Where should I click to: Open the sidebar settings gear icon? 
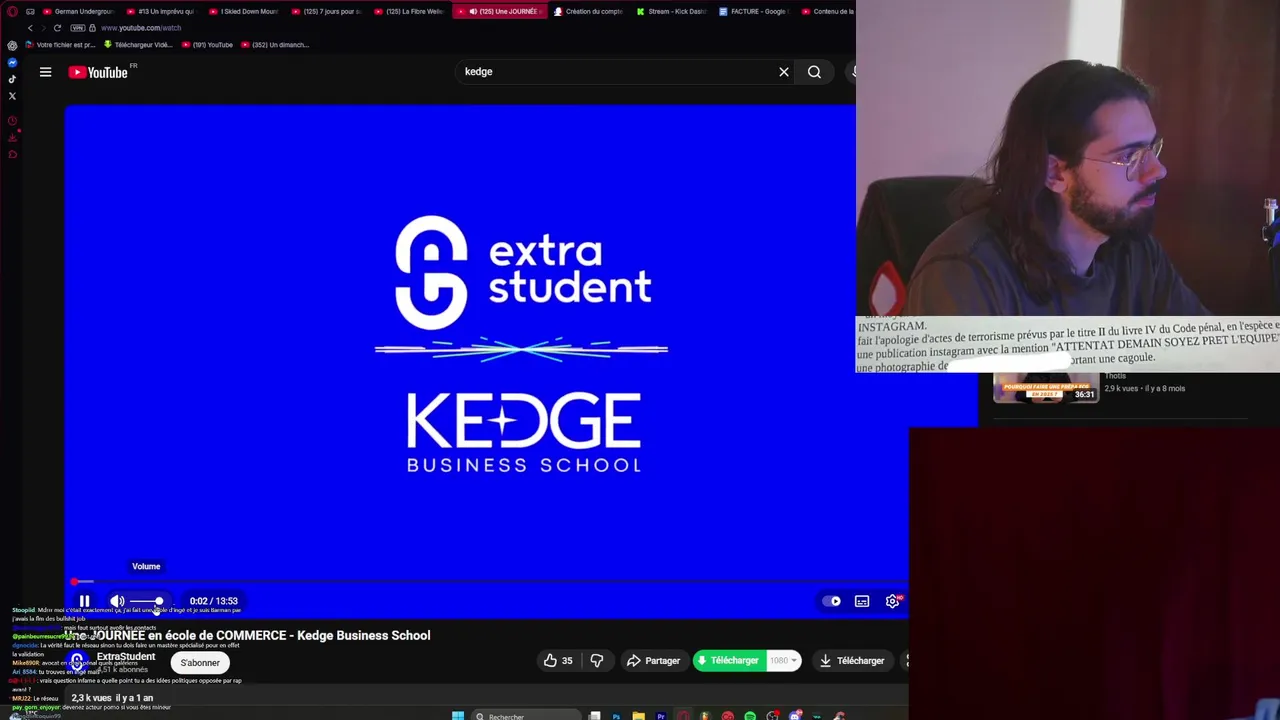pyautogui.click(x=12, y=45)
